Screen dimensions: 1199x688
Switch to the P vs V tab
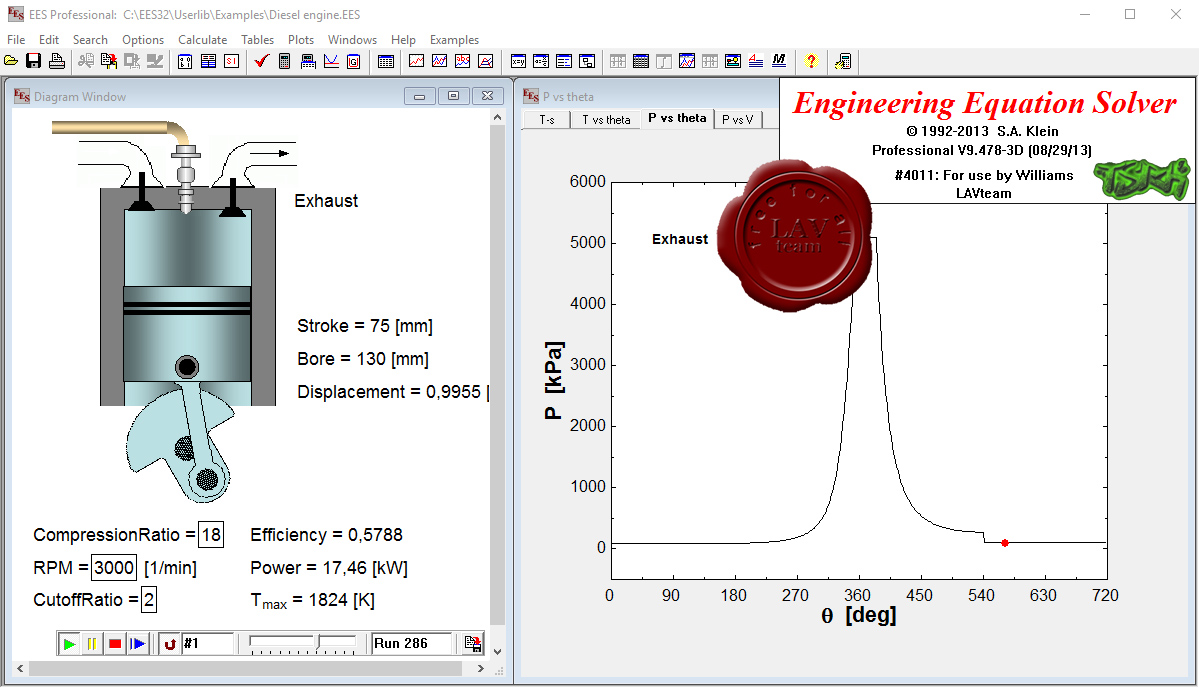[x=738, y=120]
